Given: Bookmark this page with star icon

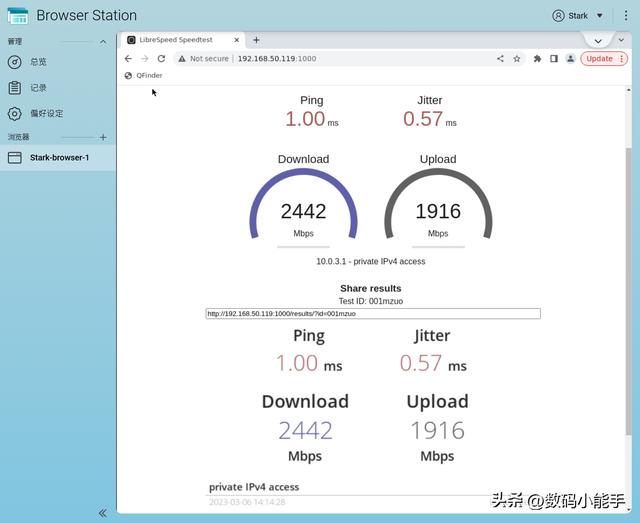Looking at the screenshot, I should 517,59.
